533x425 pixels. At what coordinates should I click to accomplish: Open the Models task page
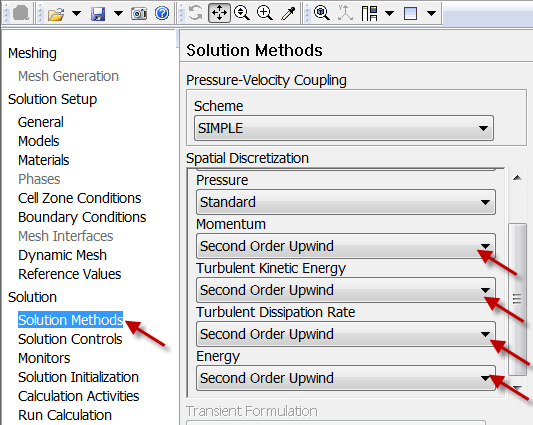(x=38, y=141)
